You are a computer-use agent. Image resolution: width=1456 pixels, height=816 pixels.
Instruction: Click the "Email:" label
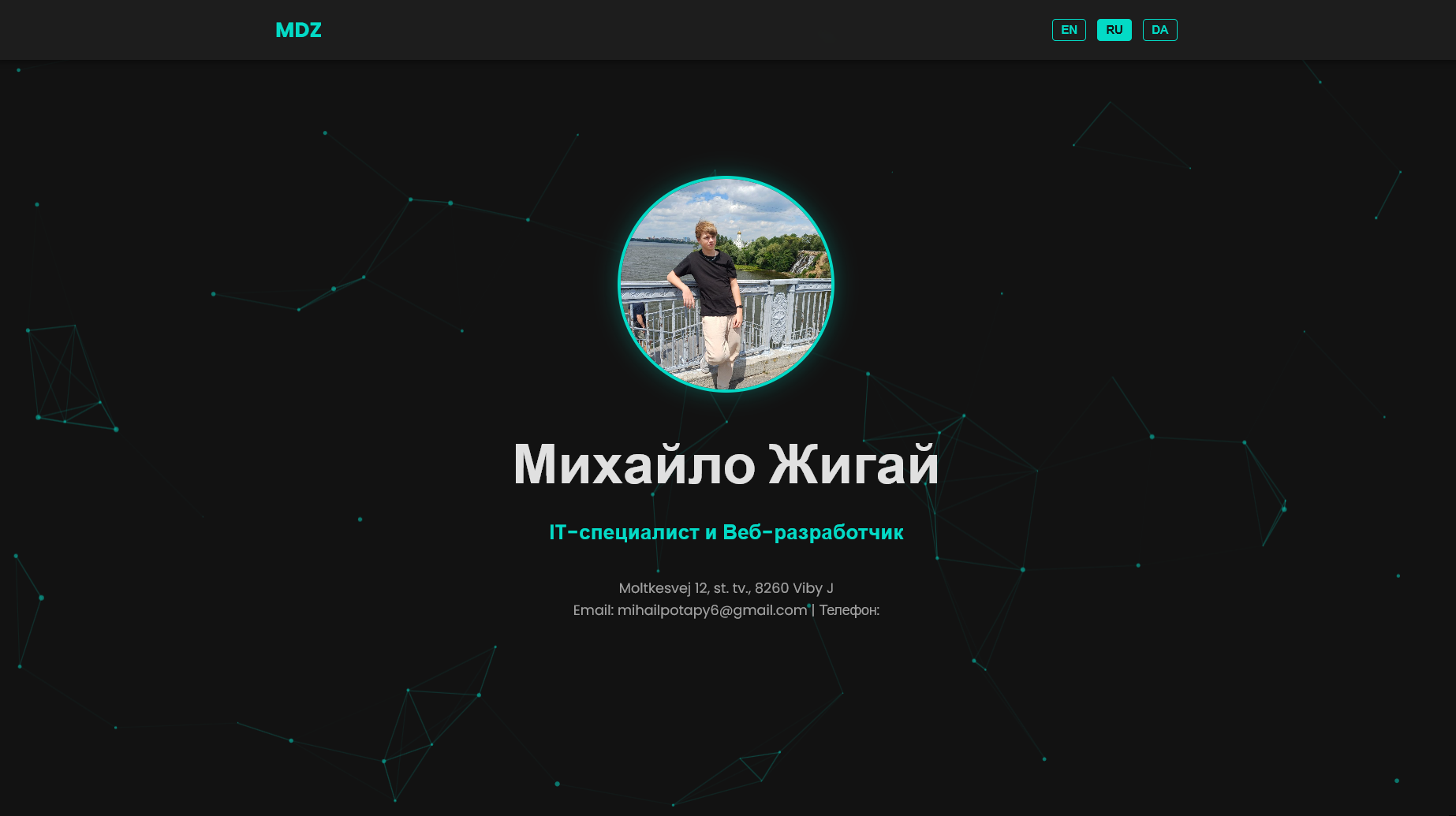(593, 610)
